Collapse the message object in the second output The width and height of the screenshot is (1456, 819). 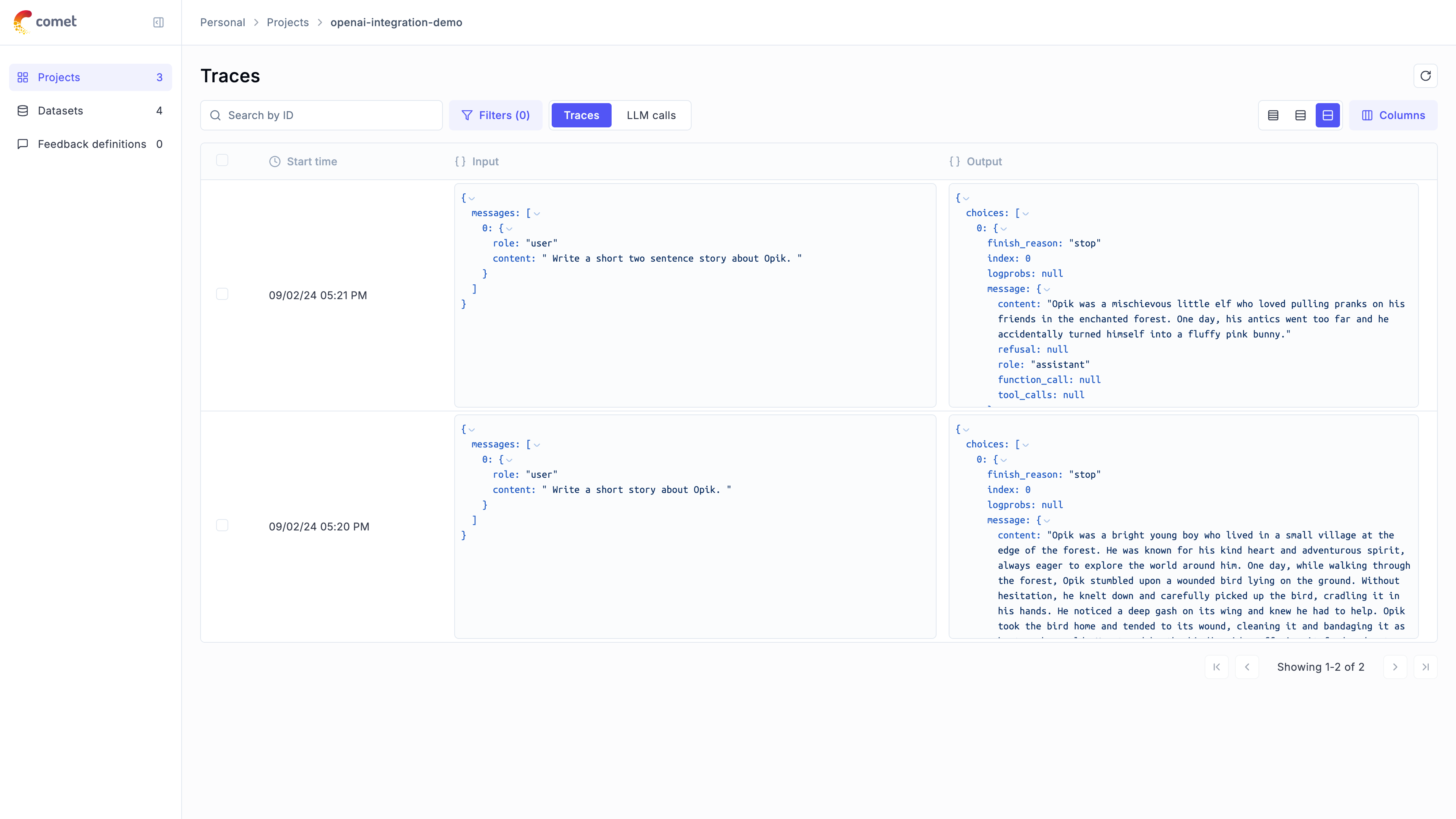pyautogui.click(x=1047, y=520)
